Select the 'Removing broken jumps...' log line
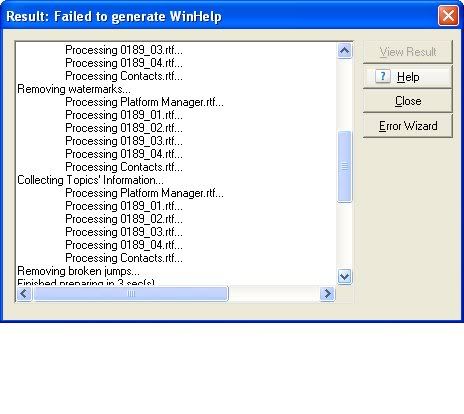The width and height of the screenshot is (464, 414). click(x=78, y=271)
